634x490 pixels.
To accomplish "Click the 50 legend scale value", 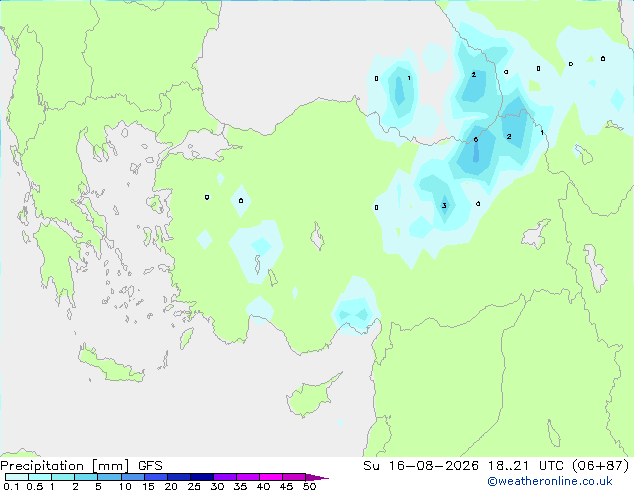I will click(309, 486).
